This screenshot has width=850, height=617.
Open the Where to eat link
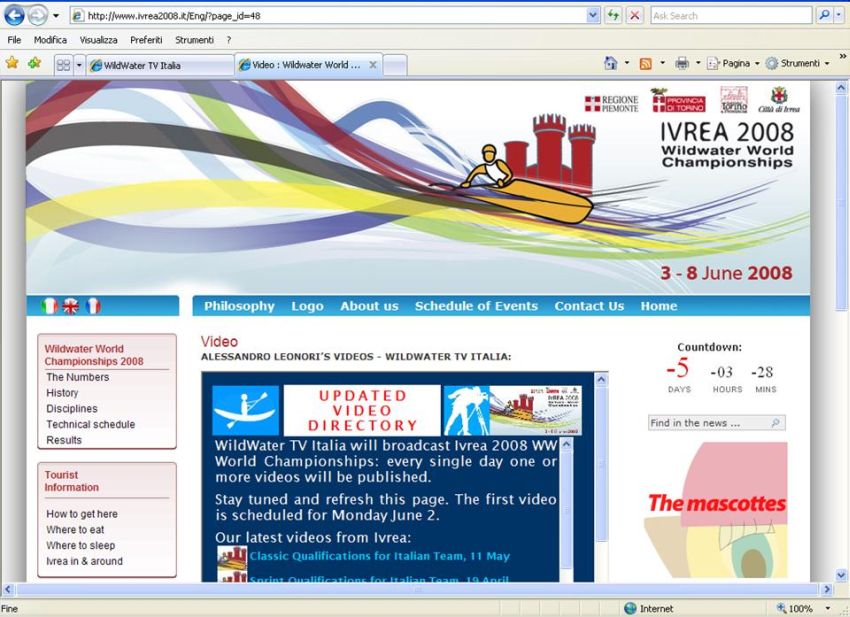75,529
